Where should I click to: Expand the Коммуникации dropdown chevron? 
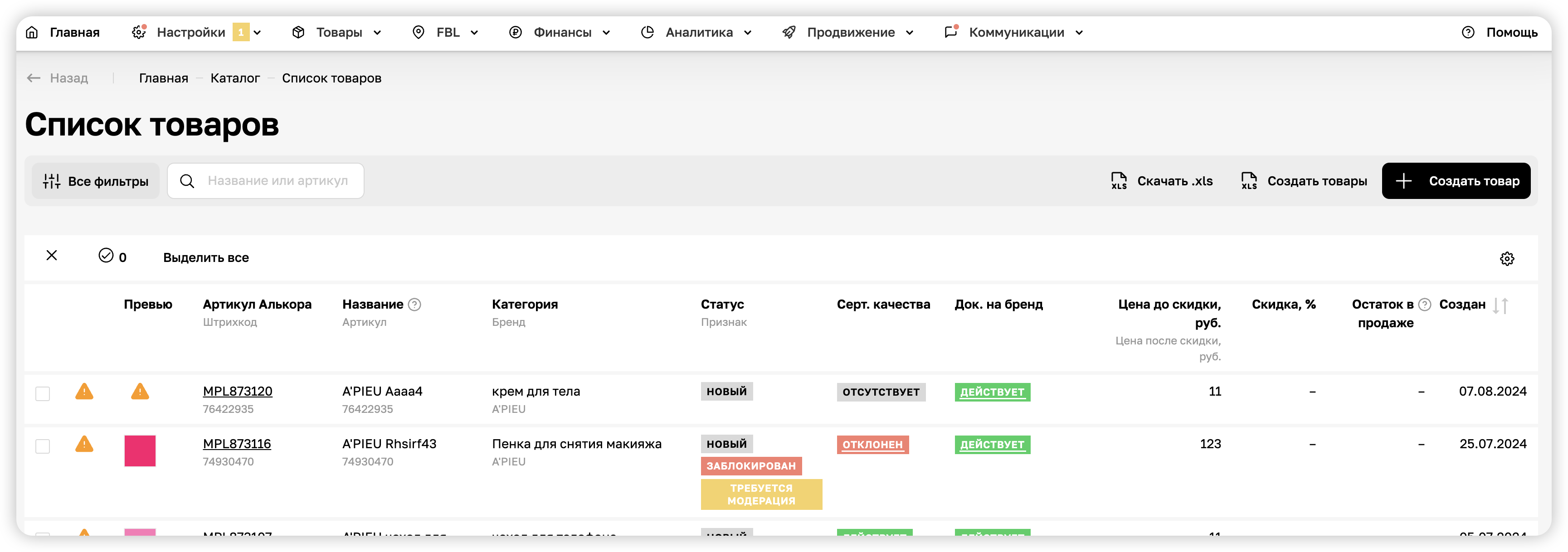(x=1079, y=33)
